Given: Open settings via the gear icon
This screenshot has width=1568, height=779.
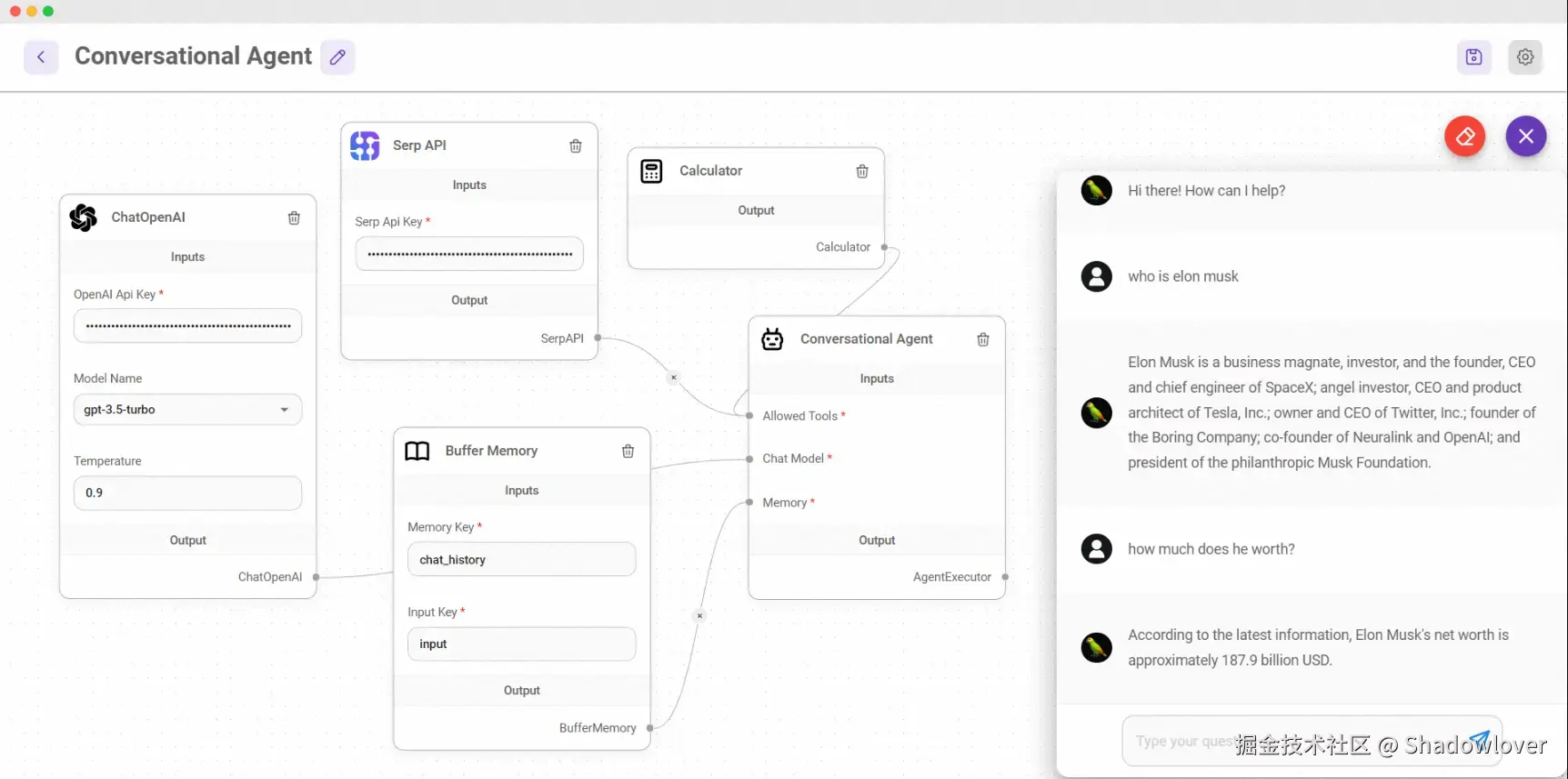Looking at the screenshot, I should [x=1525, y=56].
